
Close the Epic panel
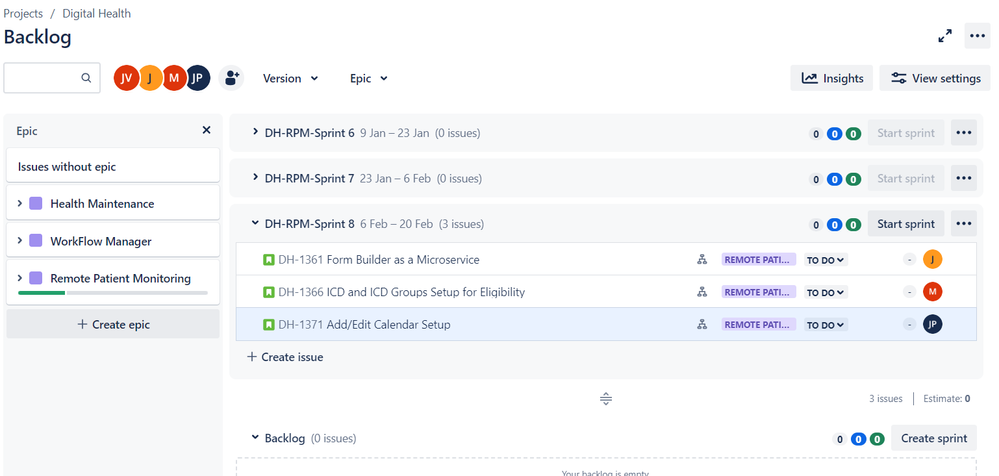(x=206, y=130)
